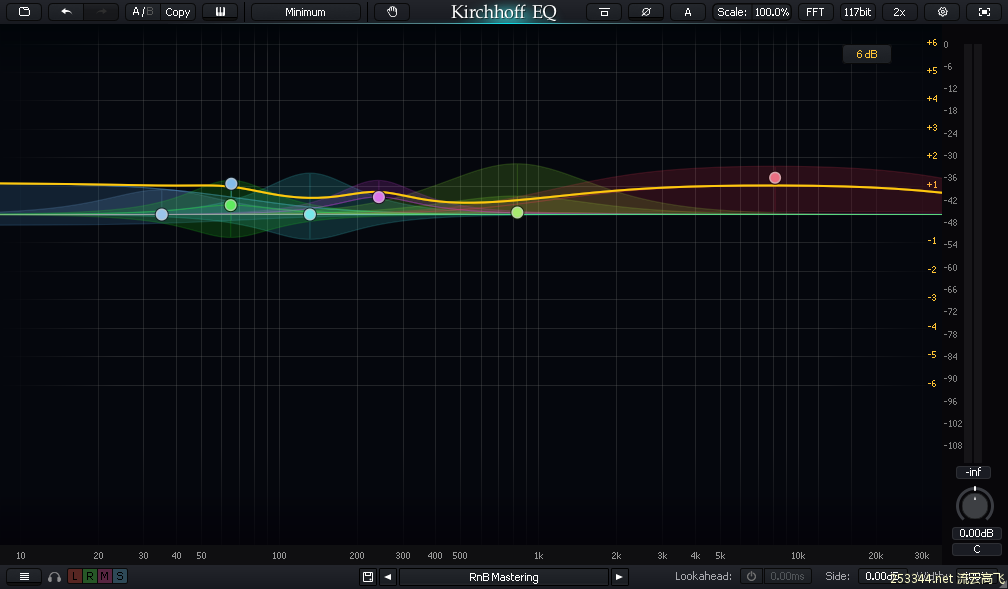This screenshot has width=1008, height=589.
Task: Open the preset folder icon
Action: point(24,12)
